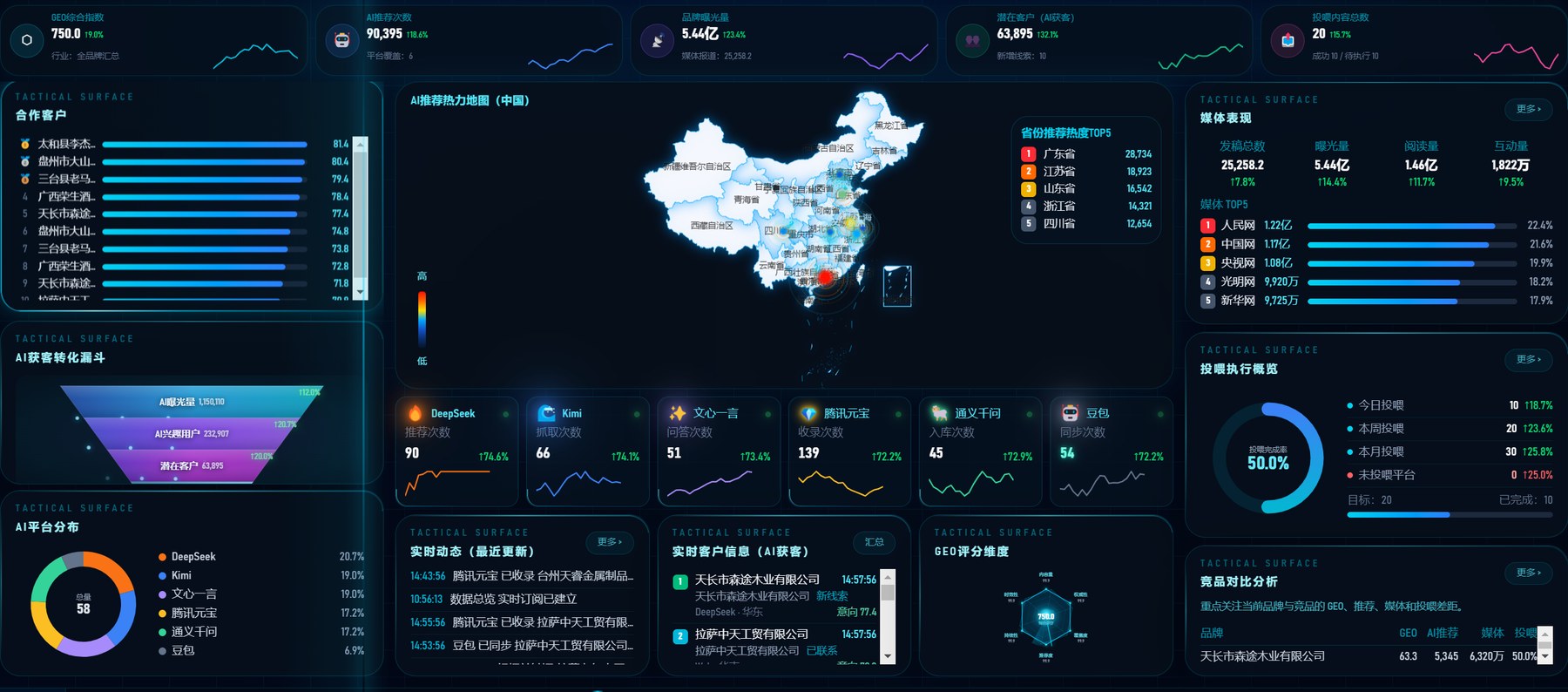Click the 实时客户信息 scrollbar down arrow
This screenshot has height=692, width=1568.
[x=888, y=657]
